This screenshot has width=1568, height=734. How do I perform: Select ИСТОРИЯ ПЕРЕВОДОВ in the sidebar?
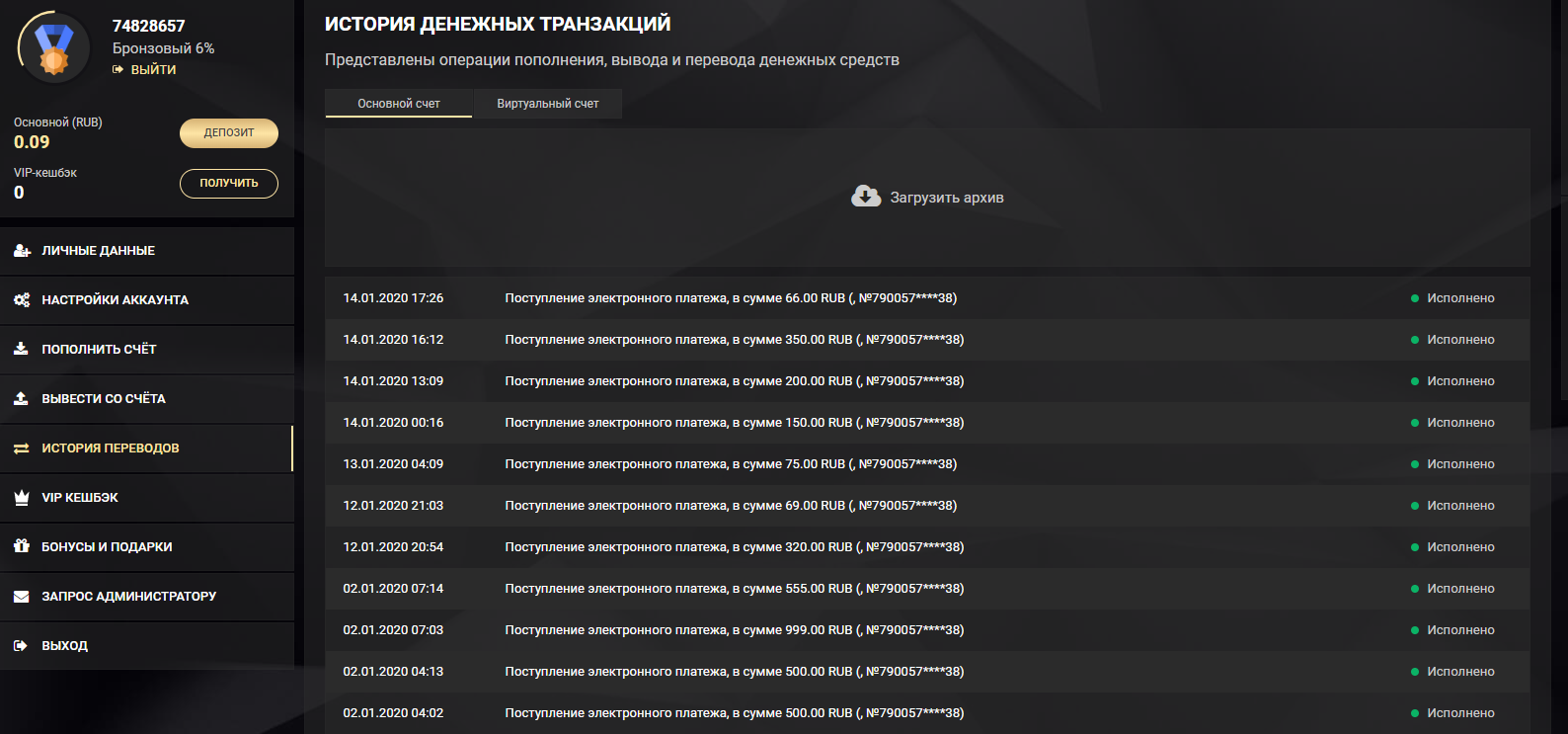147,449
